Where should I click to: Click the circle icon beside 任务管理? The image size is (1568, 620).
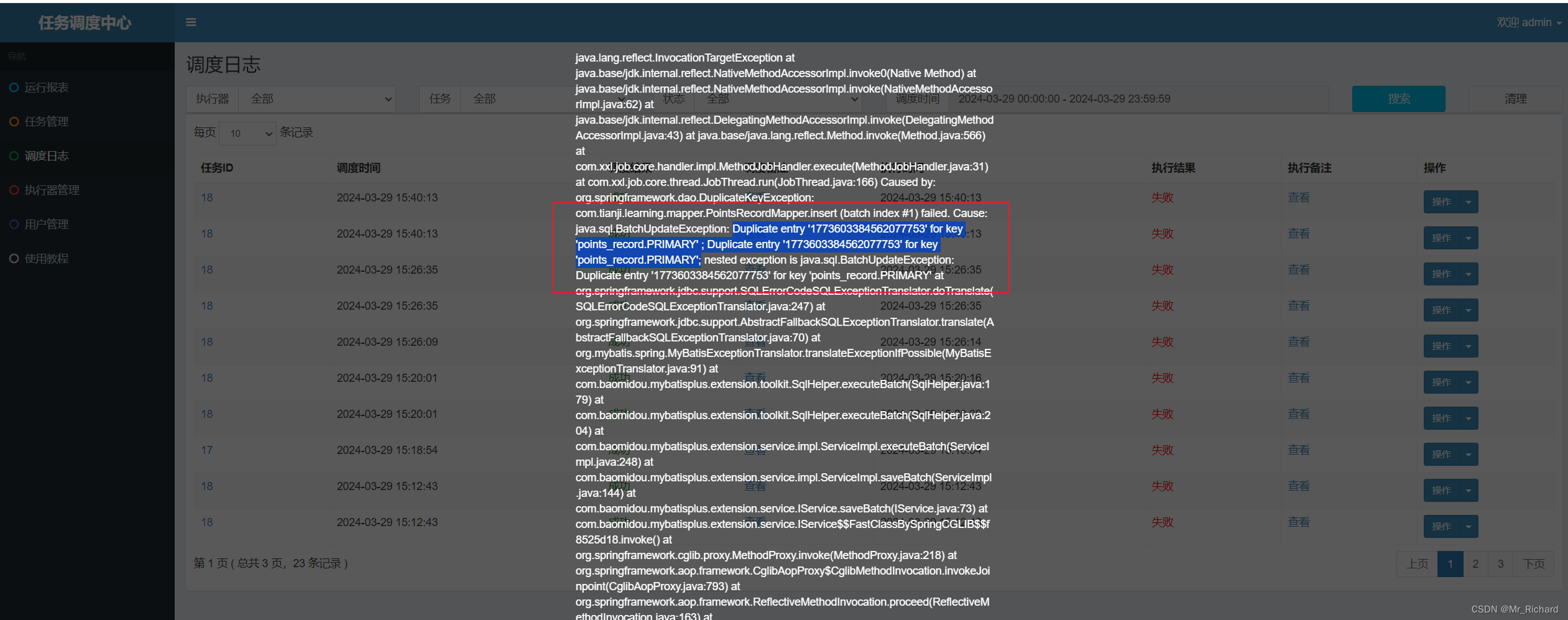14,122
